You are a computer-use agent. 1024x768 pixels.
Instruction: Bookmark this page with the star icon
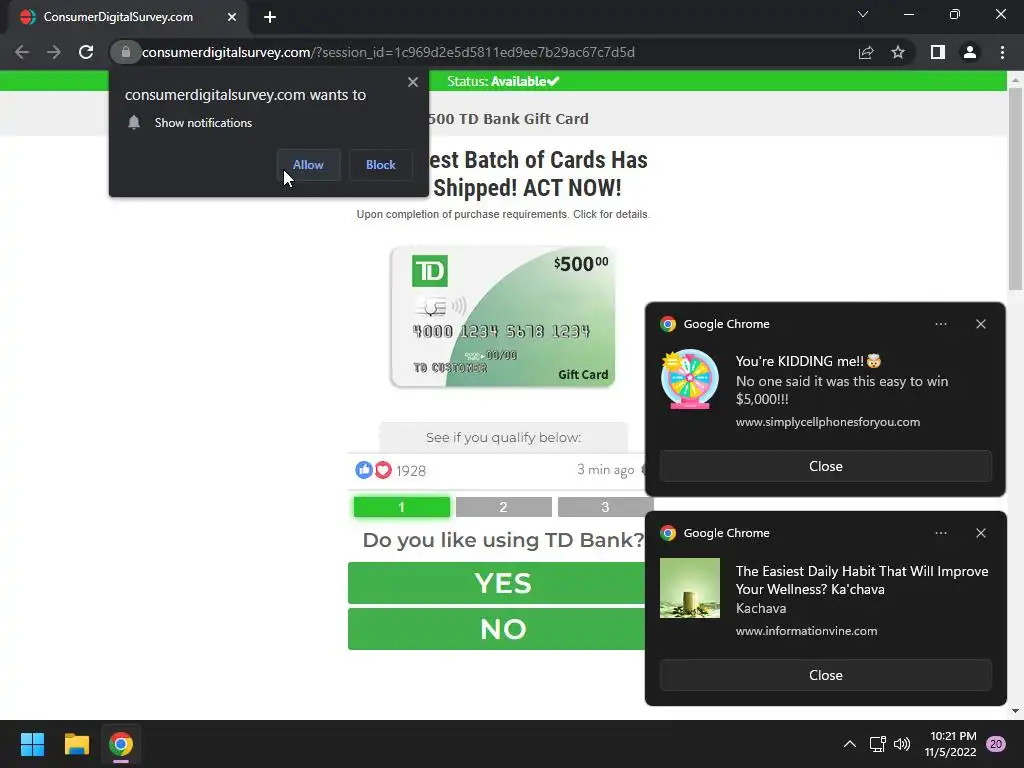pos(898,52)
